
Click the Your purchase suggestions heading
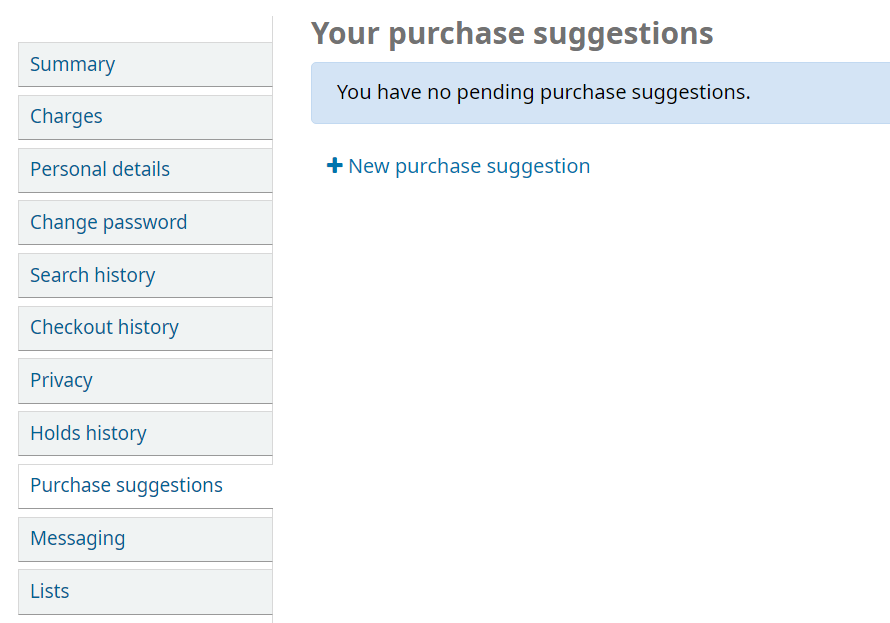(512, 33)
